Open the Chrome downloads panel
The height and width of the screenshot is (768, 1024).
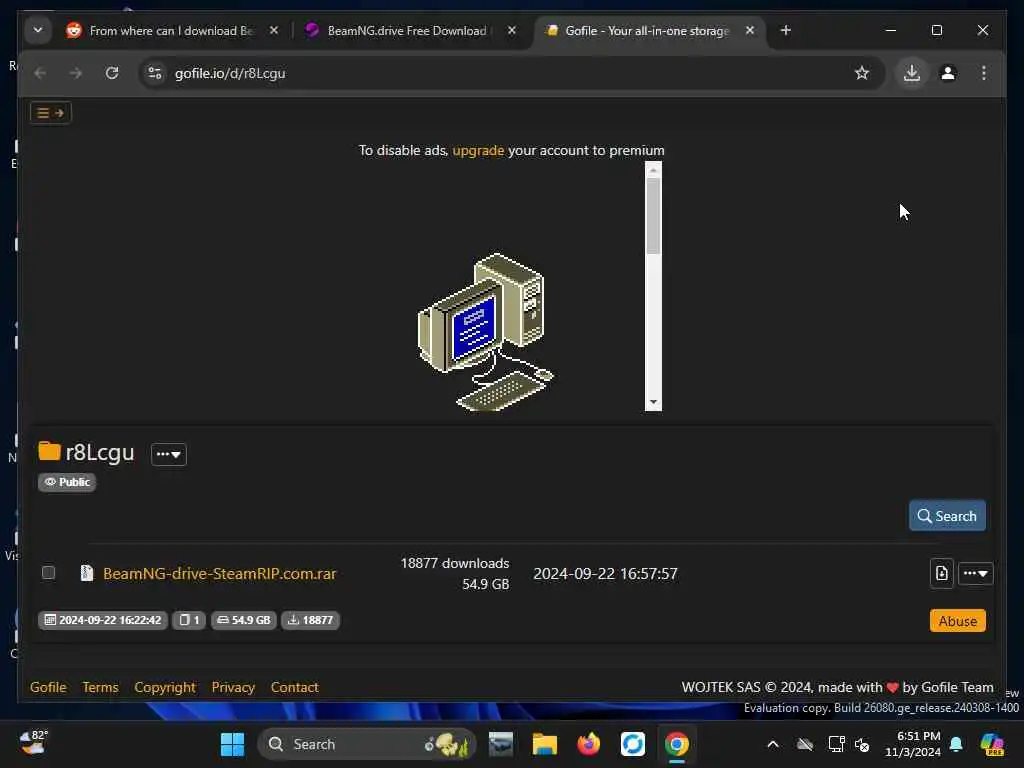pyautogui.click(x=912, y=73)
